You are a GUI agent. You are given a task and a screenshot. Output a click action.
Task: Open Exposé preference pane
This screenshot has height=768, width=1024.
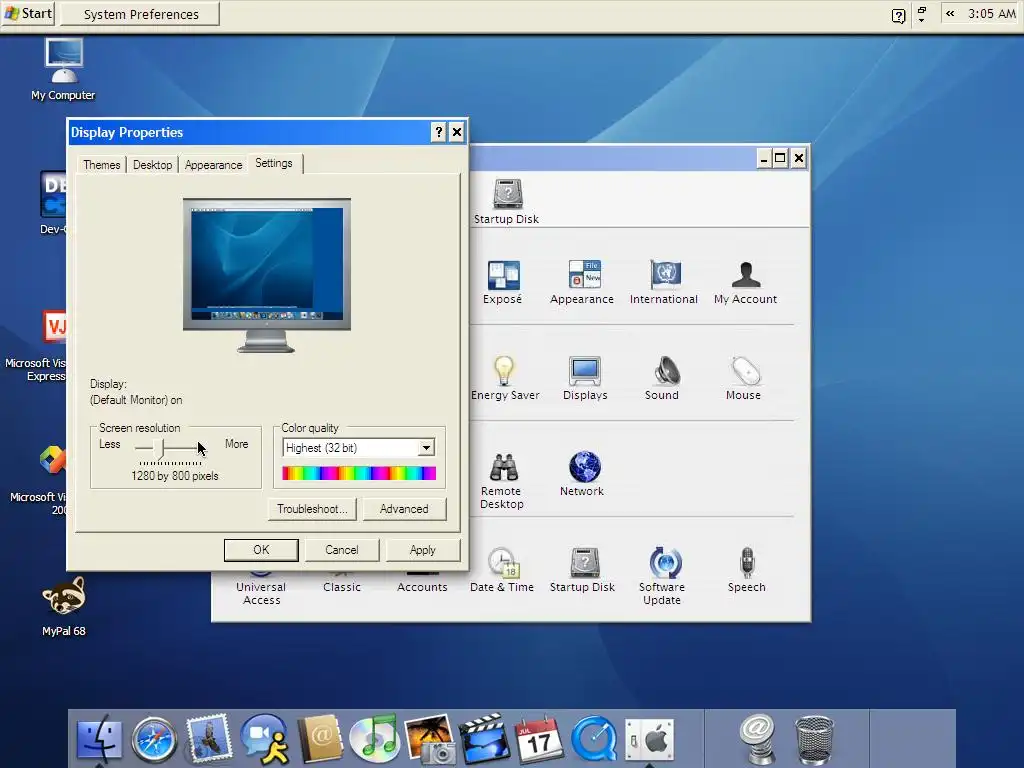pos(503,282)
